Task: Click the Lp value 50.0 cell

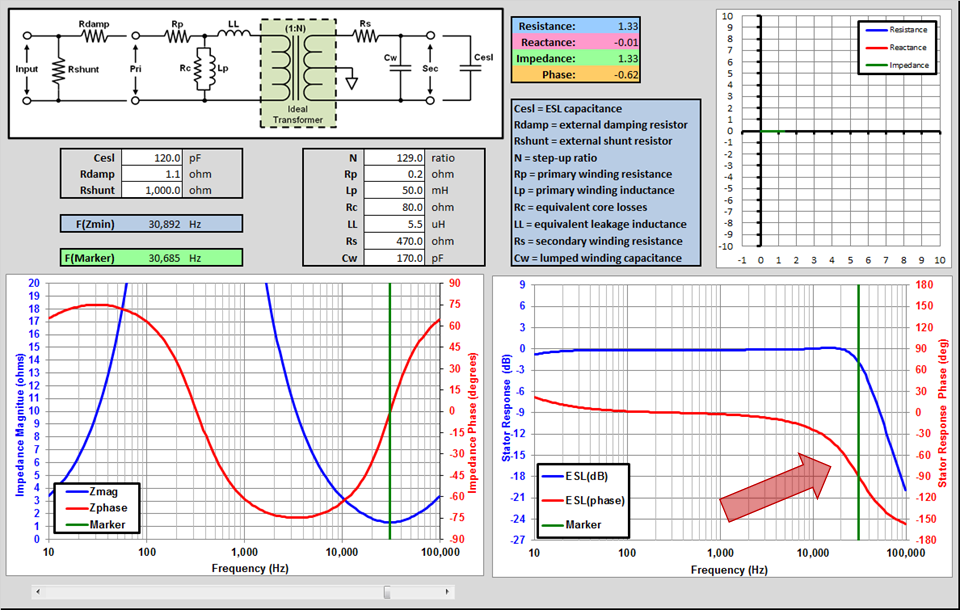Action: click(x=394, y=190)
